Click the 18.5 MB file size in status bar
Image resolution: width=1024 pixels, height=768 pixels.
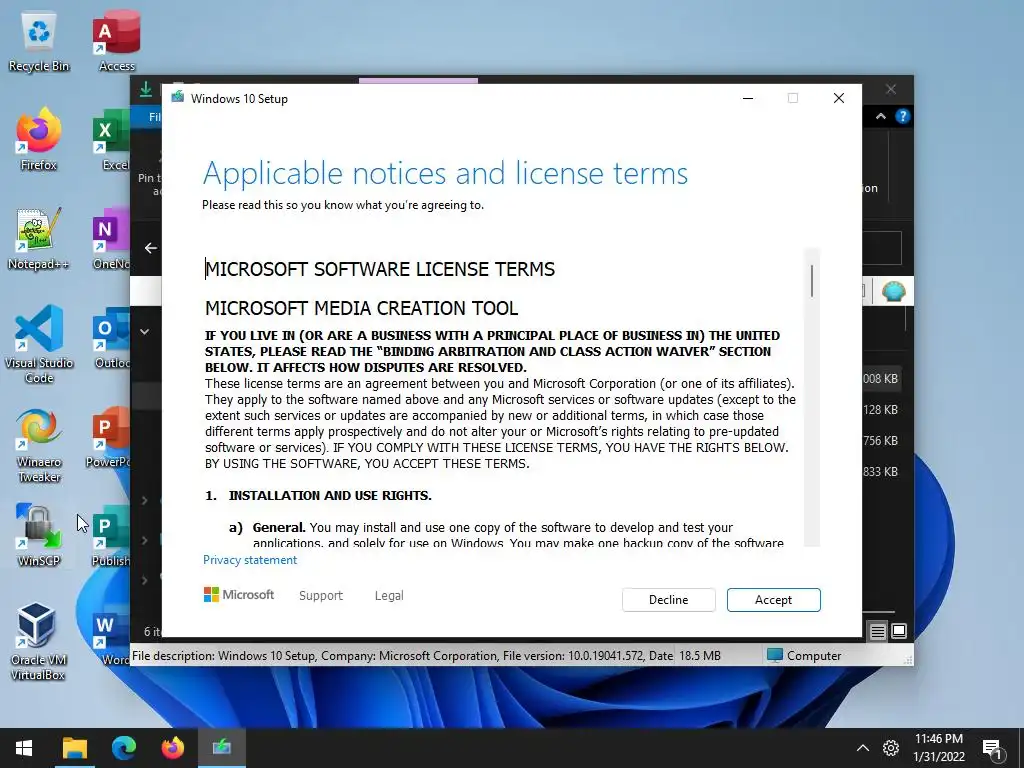click(x=699, y=656)
